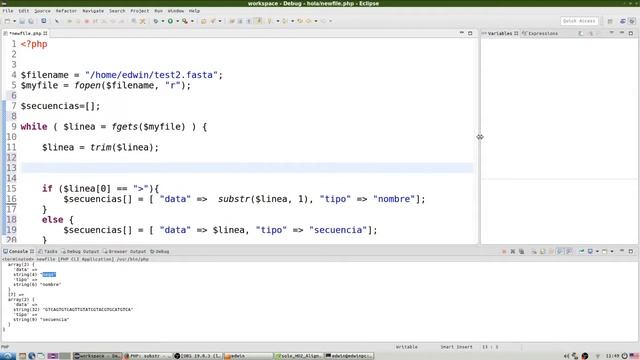
Task: Click the New file toolbar icon
Action: tap(7, 21)
